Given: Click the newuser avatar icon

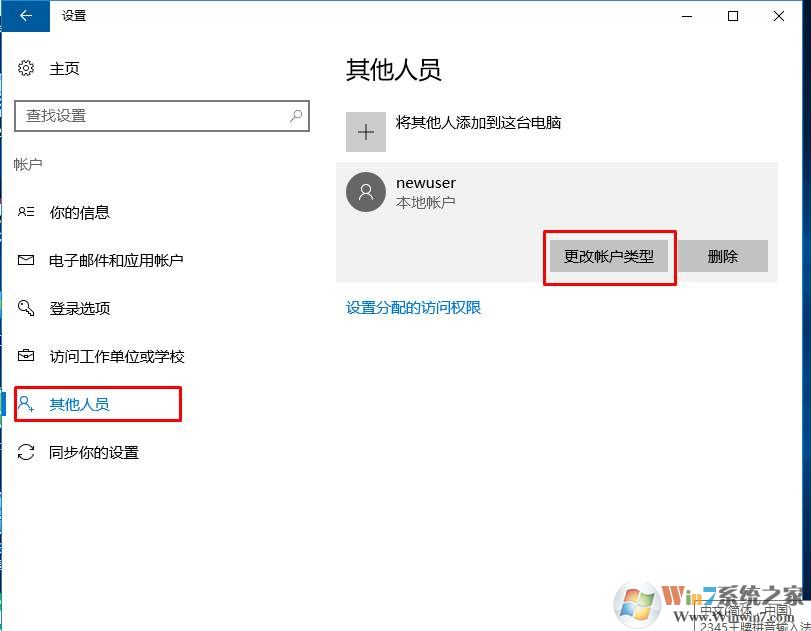Looking at the screenshot, I should [366, 192].
